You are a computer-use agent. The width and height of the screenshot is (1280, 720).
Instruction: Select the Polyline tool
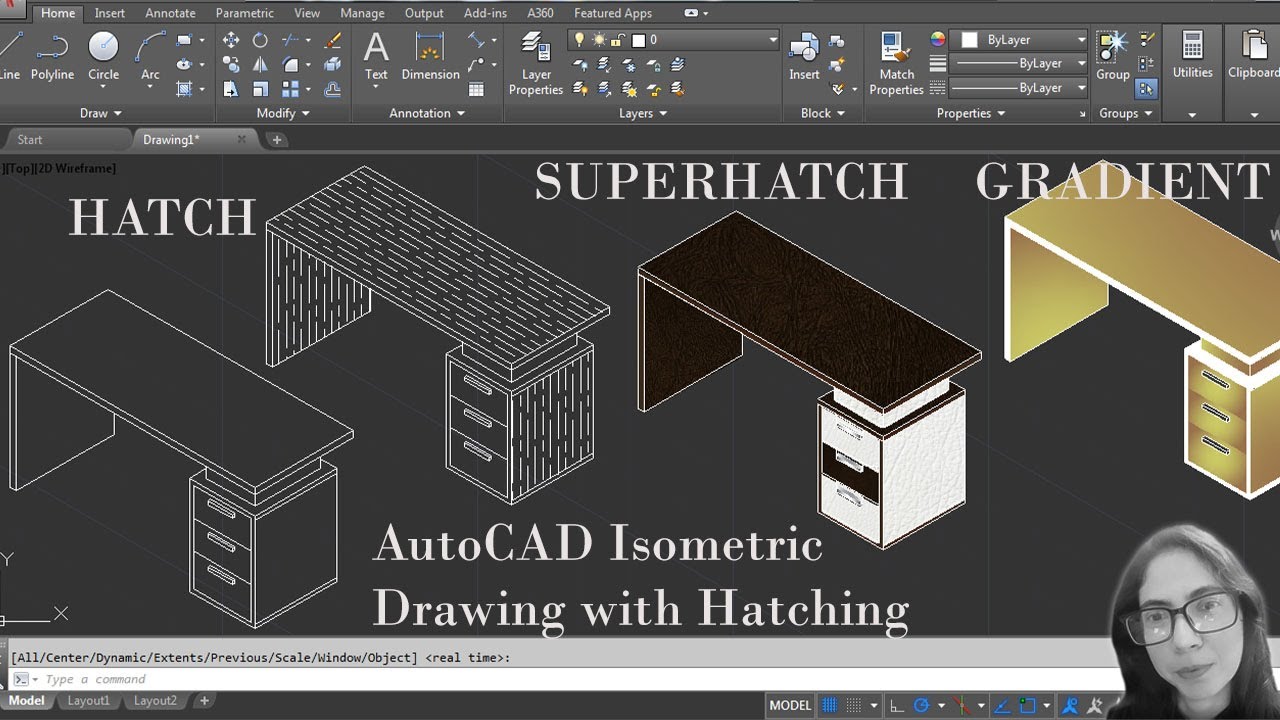pos(52,57)
